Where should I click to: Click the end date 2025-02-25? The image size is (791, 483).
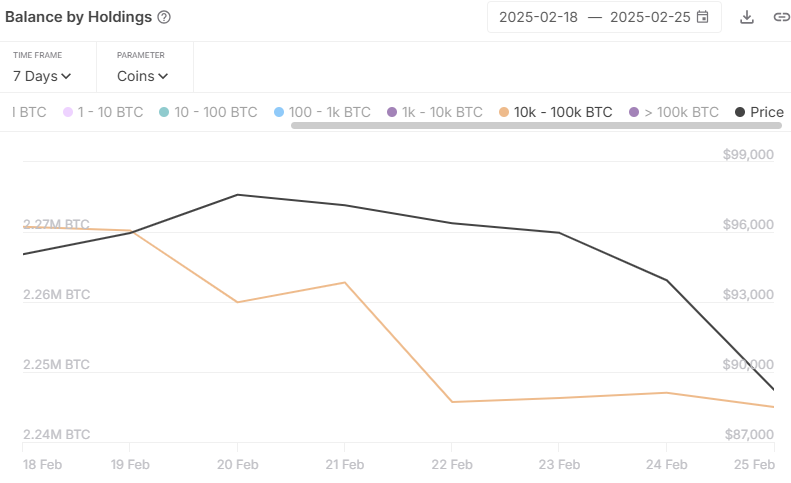pyautogui.click(x=649, y=17)
